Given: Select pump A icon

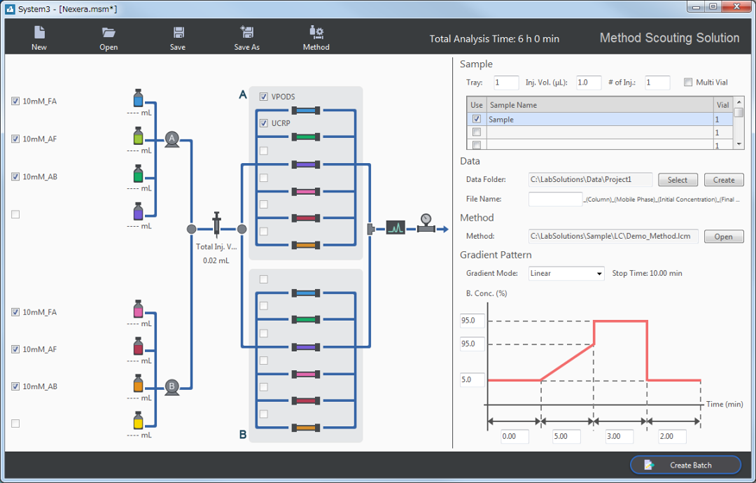Looking at the screenshot, I should tap(172, 138).
